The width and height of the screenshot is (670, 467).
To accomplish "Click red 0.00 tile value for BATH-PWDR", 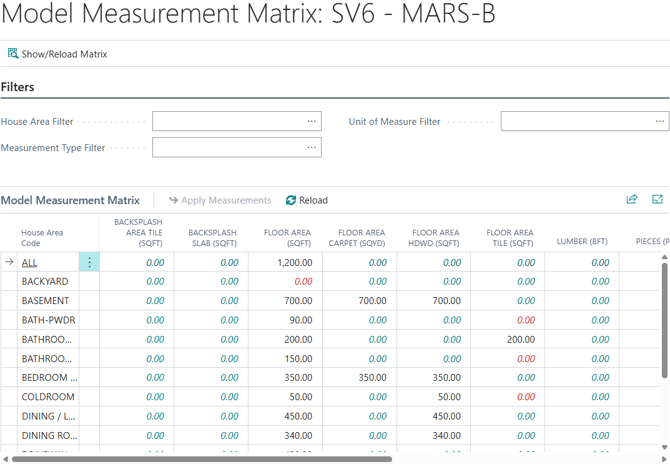I will click(x=526, y=320).
